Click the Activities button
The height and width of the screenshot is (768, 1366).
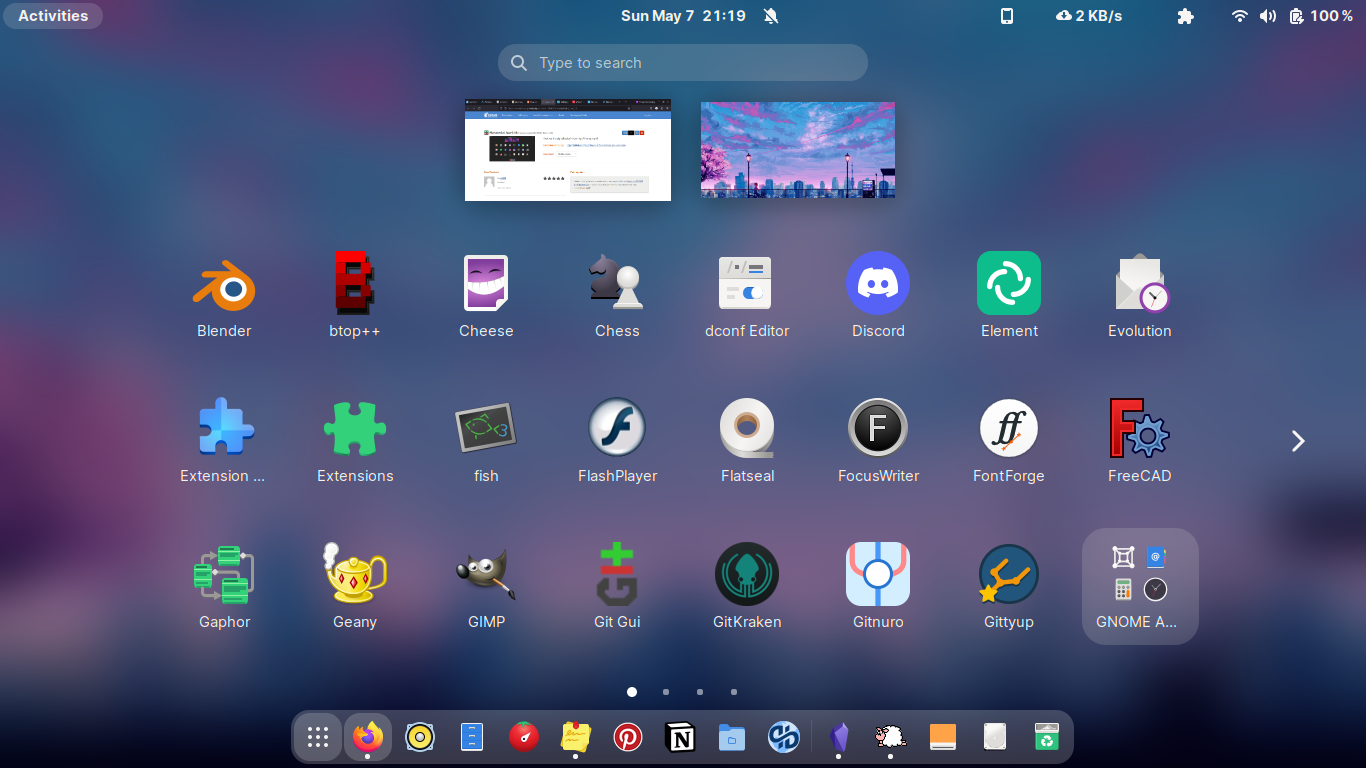click(x=53, y=16)
